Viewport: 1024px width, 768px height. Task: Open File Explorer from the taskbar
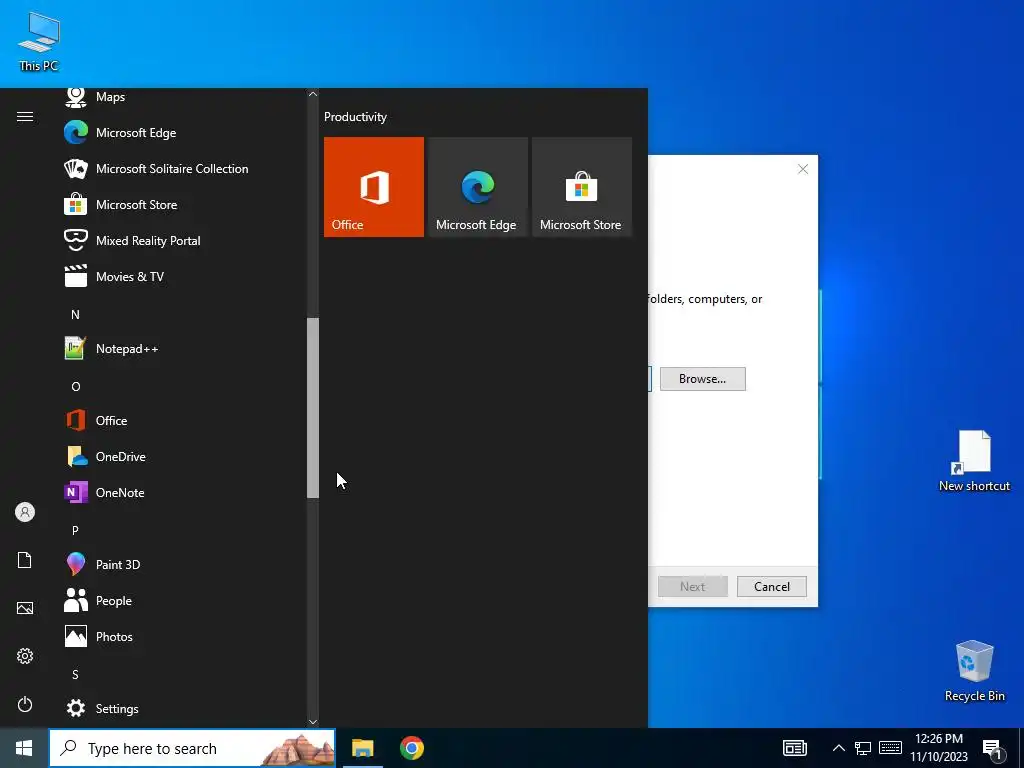pyautogui.click(x=362, y=748)
